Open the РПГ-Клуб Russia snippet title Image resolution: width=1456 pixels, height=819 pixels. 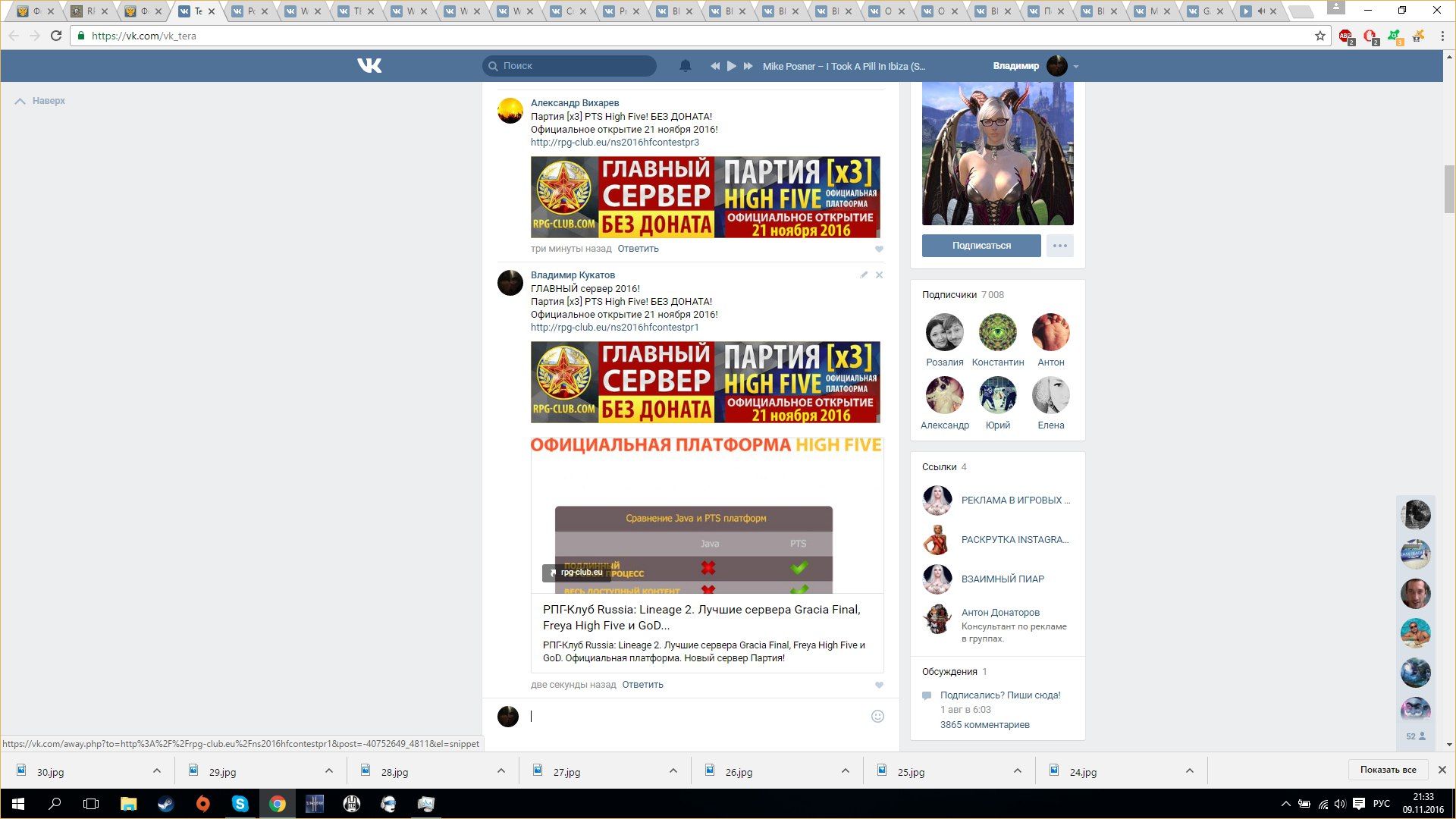pos(701,617)
